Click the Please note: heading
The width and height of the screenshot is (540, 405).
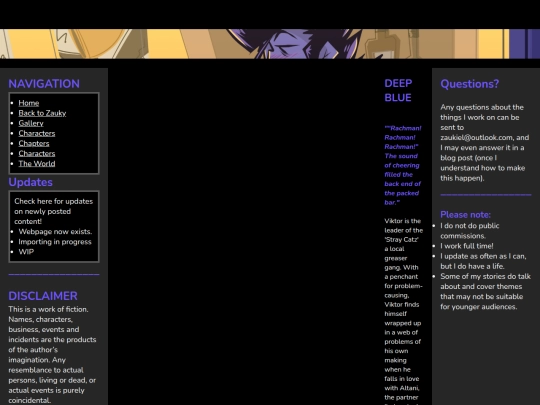click(465, 215)
